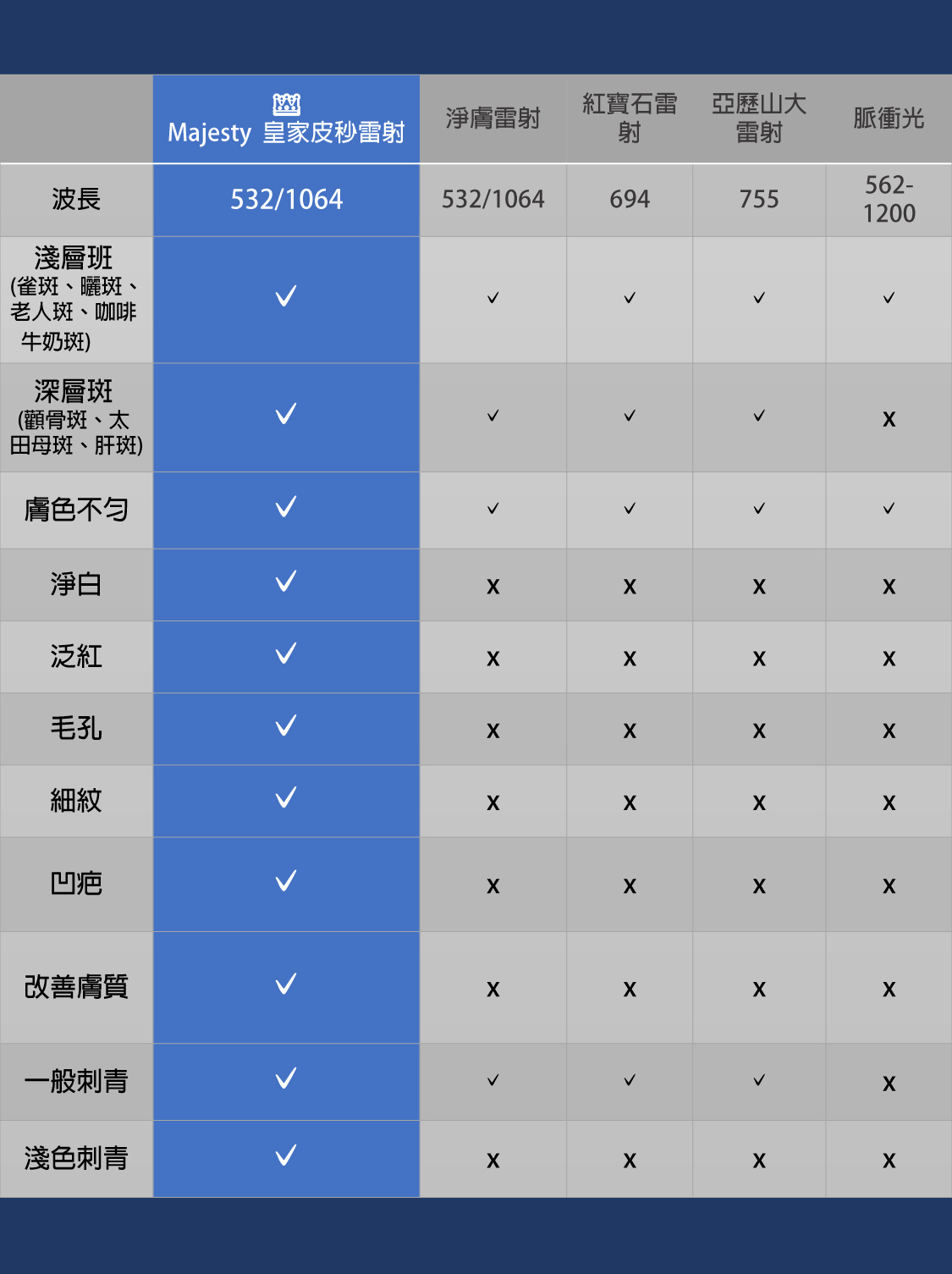The height and width of the screenshot is (1274, 952).
Task: Click the 淨膚雷射 X in the 凹疤 row
Action: point(493,886)
